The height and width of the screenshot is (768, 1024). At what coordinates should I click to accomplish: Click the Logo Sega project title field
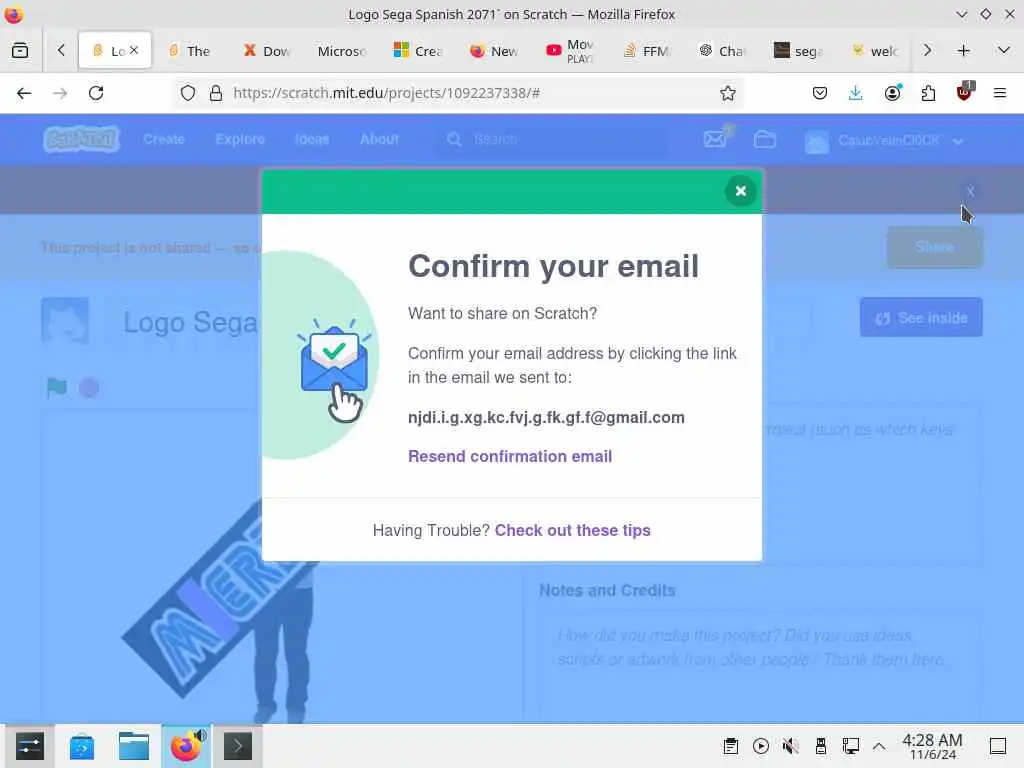[x=457, y=322]
